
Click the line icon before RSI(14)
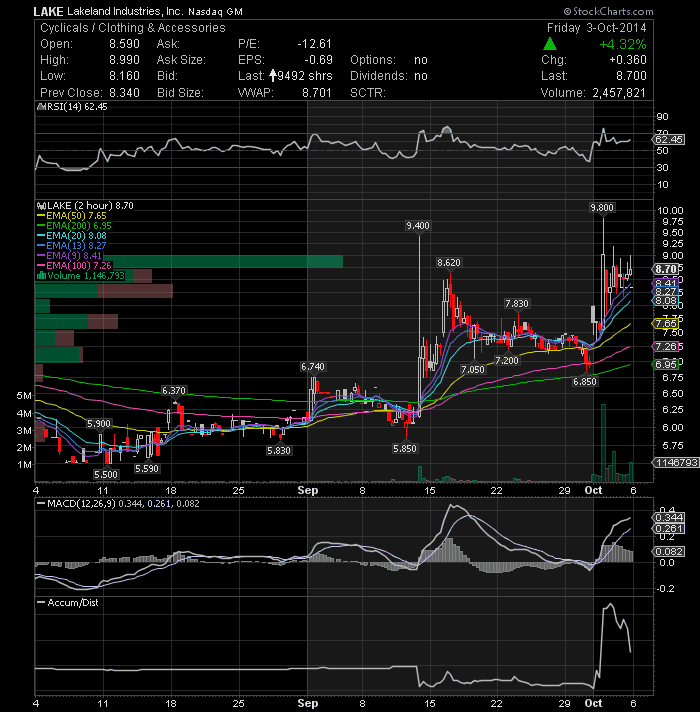pyautogui.click(x=41, y=107)
